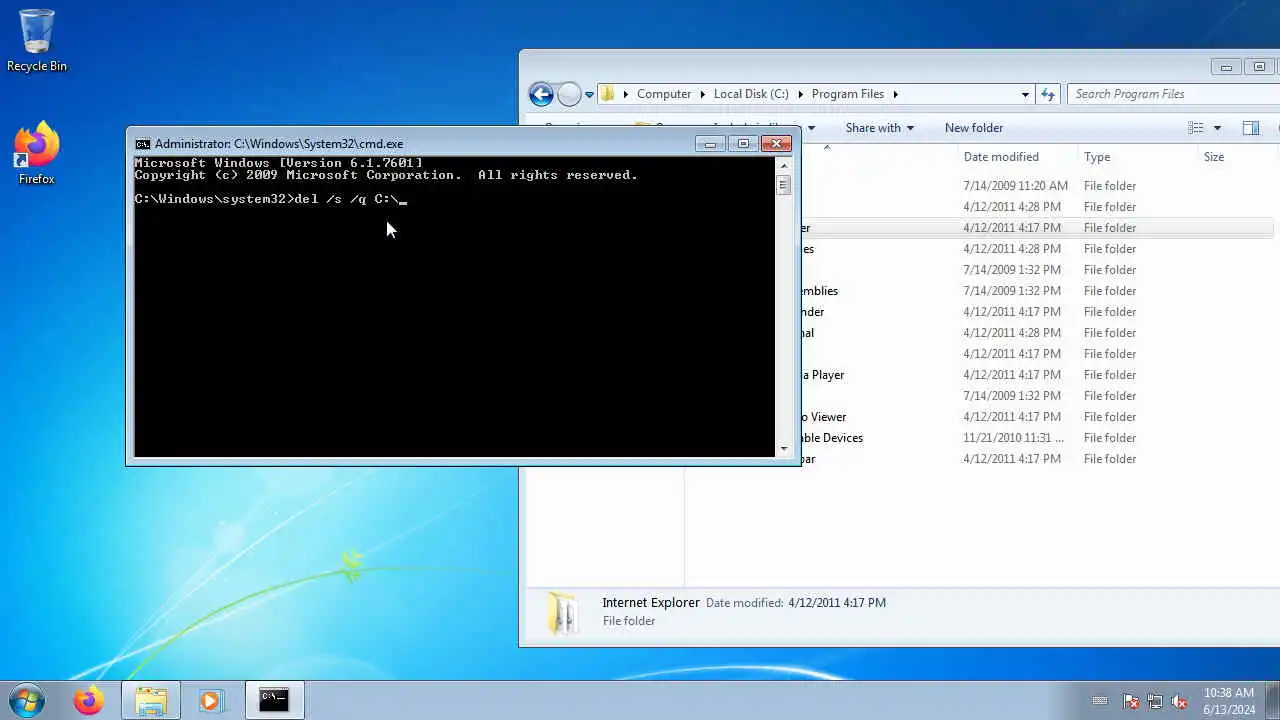Focus the Search Program Files box
Viewport: 1280px width, 720px height.
(1172, 94)
